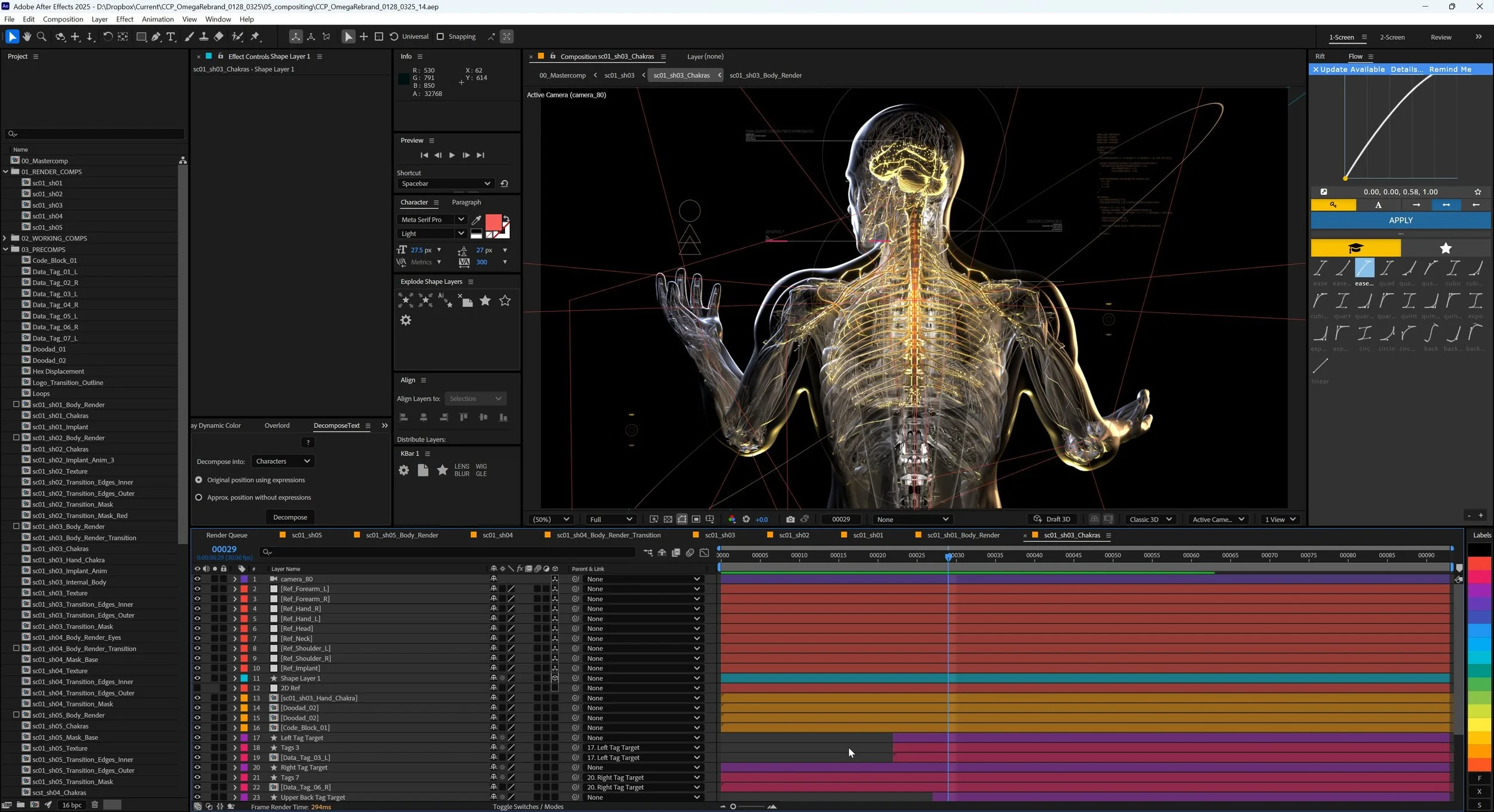1494x812 pixels.
Task: Open the Animation menu
Action: click(x=158, y=19)
